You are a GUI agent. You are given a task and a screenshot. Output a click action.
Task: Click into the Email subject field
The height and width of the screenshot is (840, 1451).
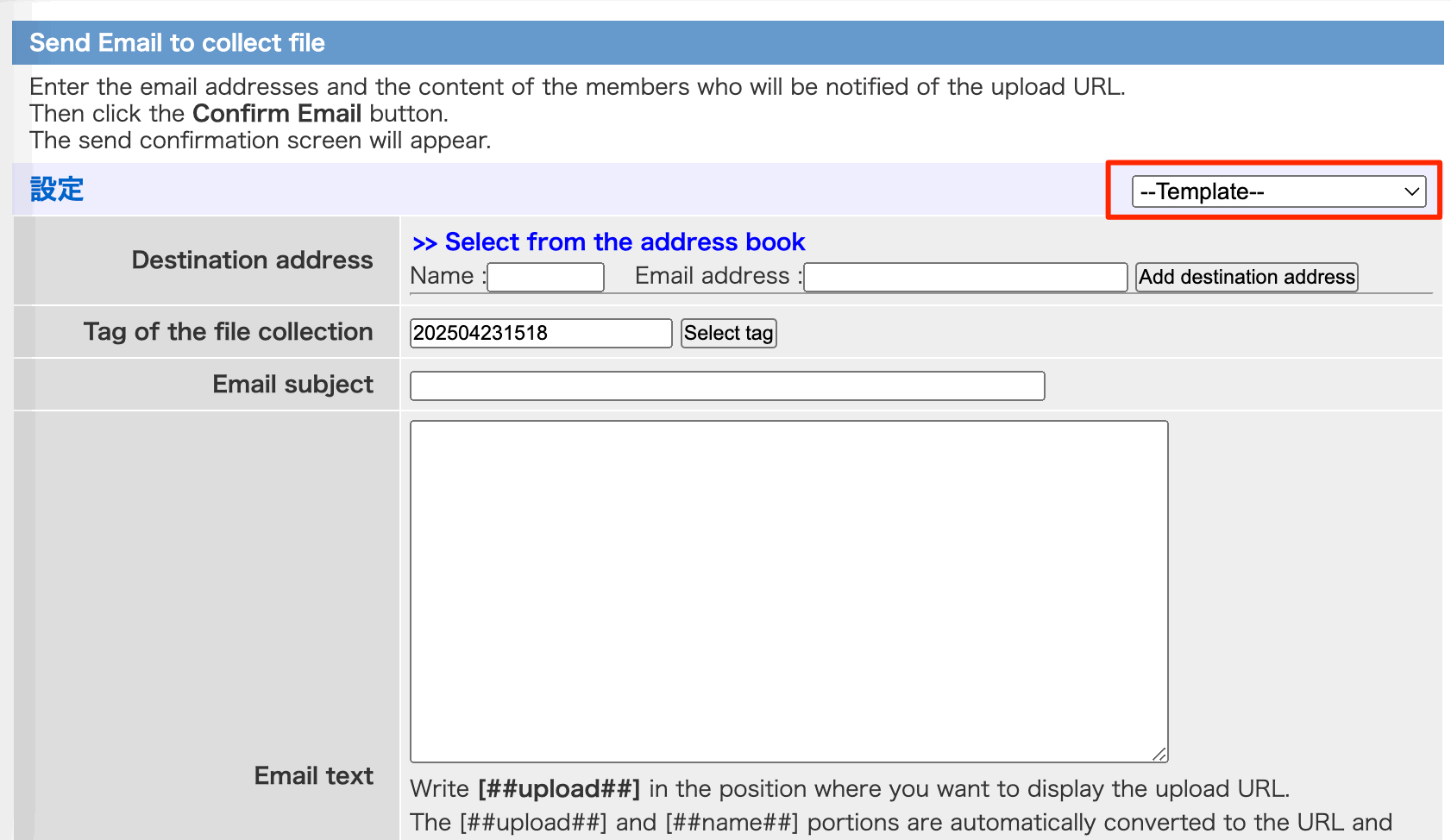[x=726, y=386]
